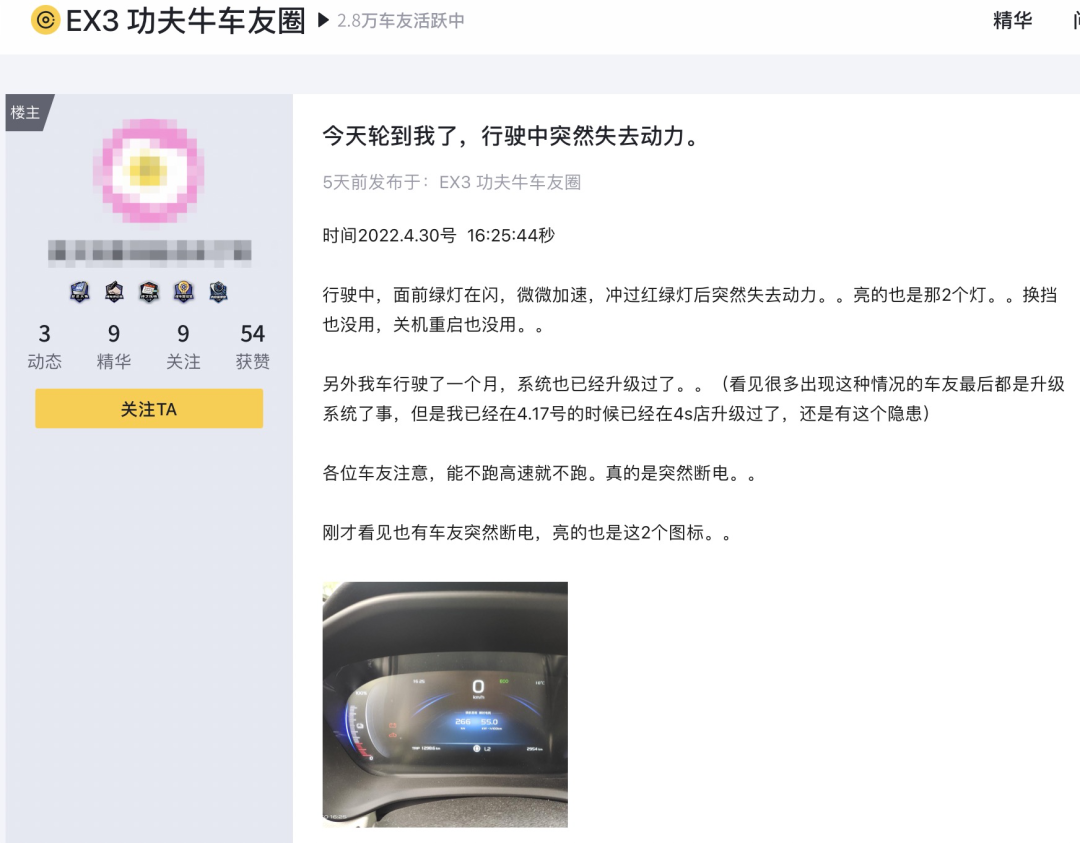Open the EX3 功夫牛车友圈 title
This screenshot has width=1080, height=843.
pos(185,21)
